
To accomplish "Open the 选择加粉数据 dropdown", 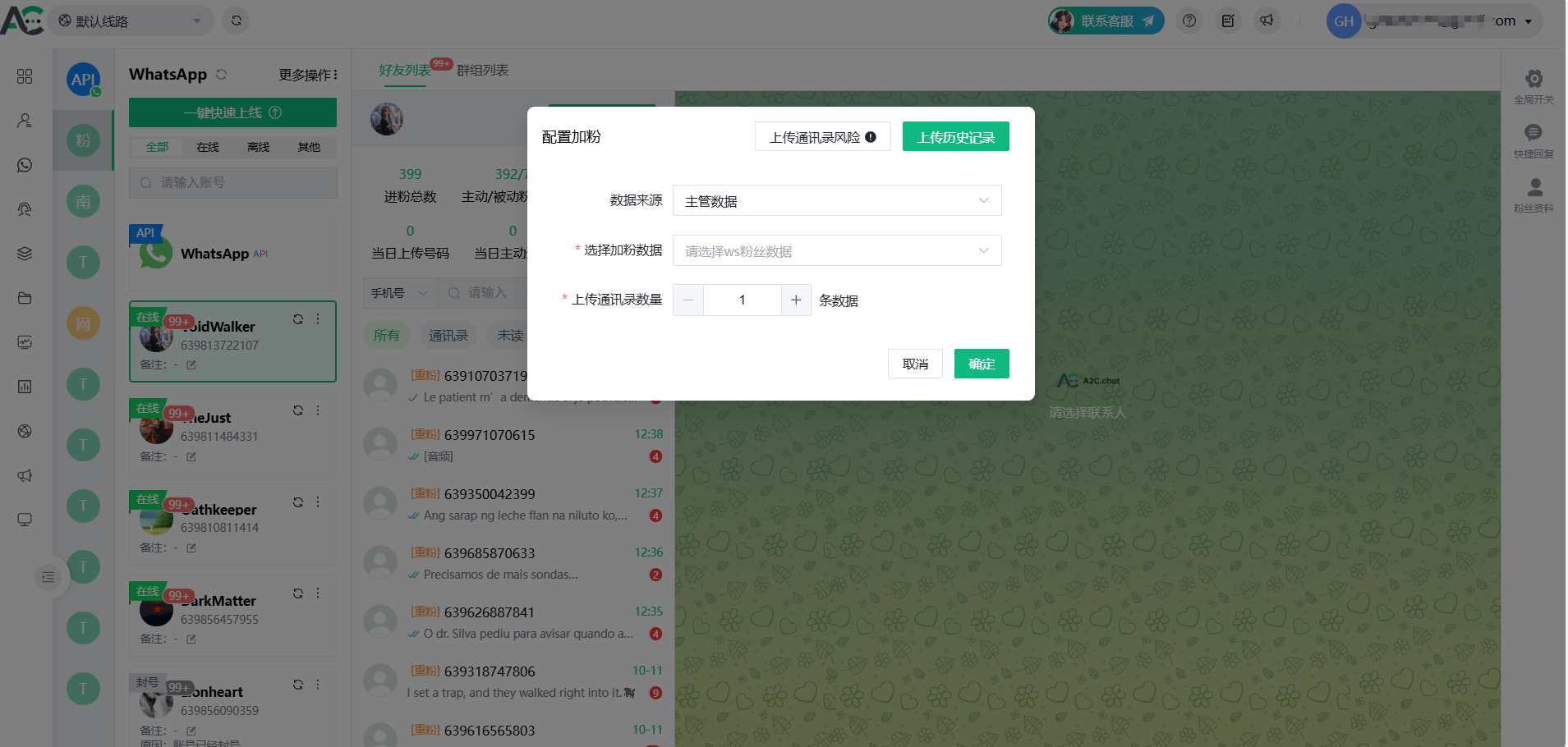I will 836,251.
